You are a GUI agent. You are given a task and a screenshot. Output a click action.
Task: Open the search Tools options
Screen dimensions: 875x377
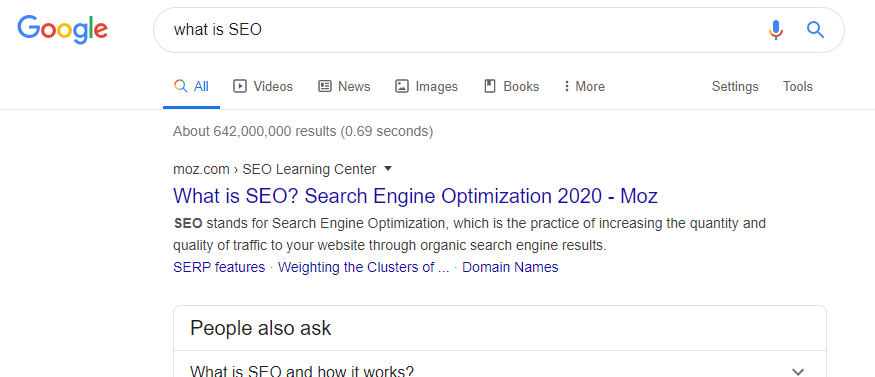pos(797,86)
